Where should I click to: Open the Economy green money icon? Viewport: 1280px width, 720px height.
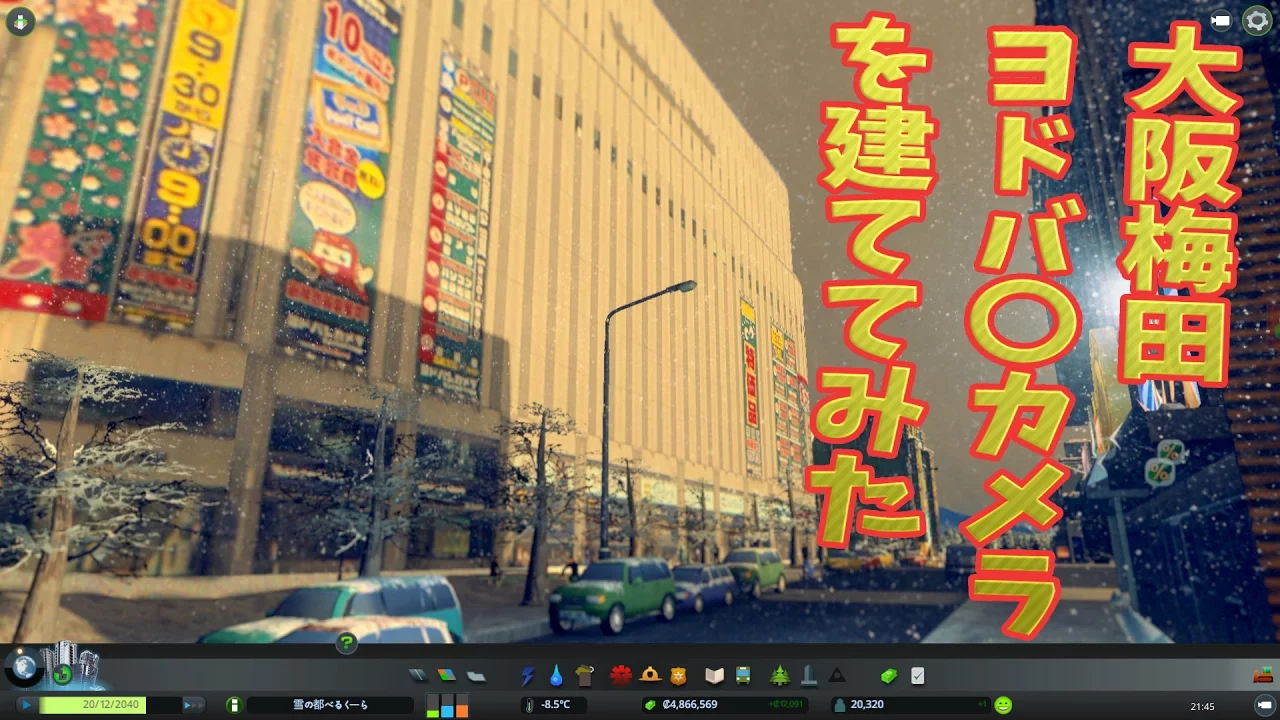pyautogui.click(x=889, y=676)
